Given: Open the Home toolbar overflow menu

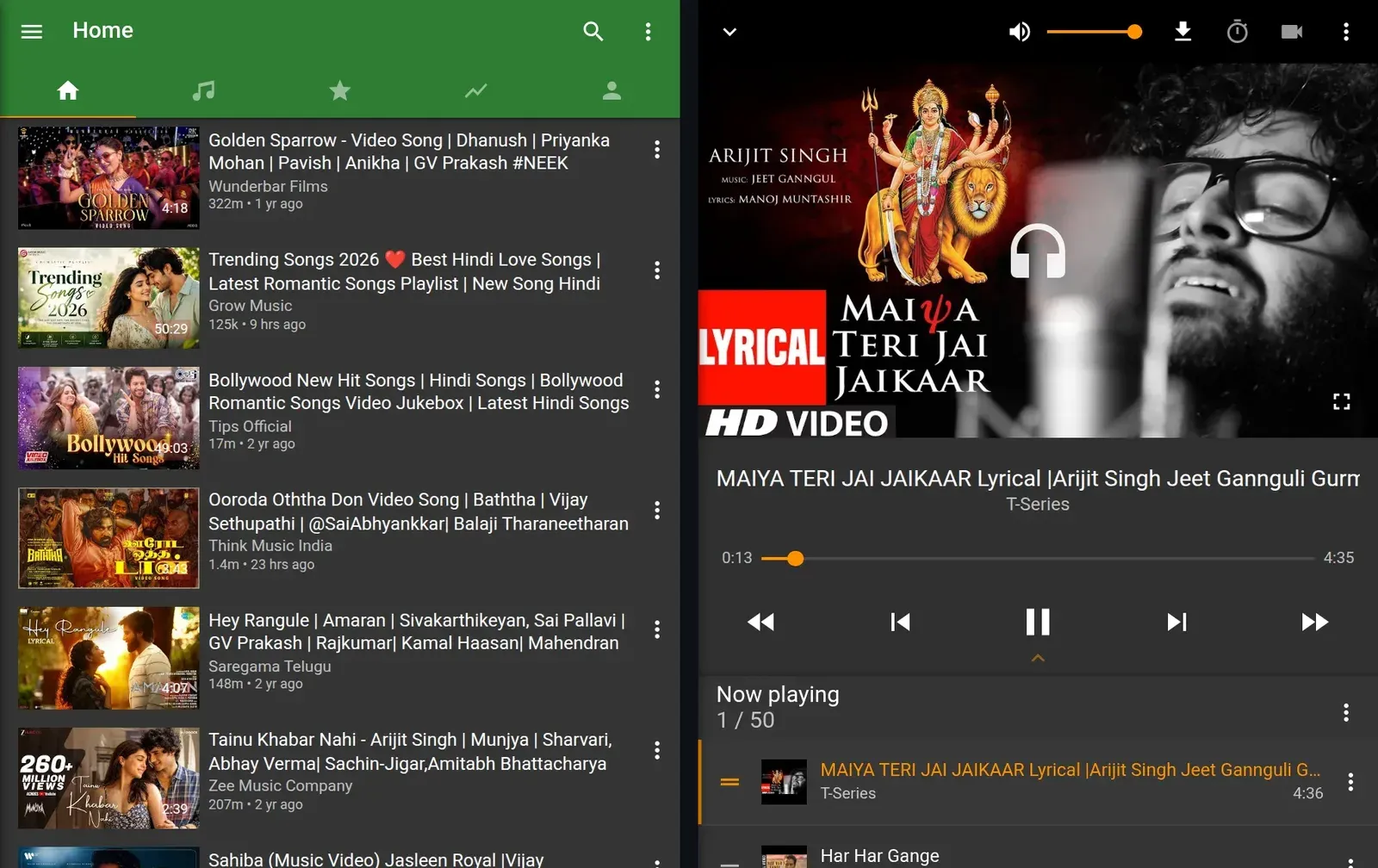Looking at the screenshot, I should [648, 32].
